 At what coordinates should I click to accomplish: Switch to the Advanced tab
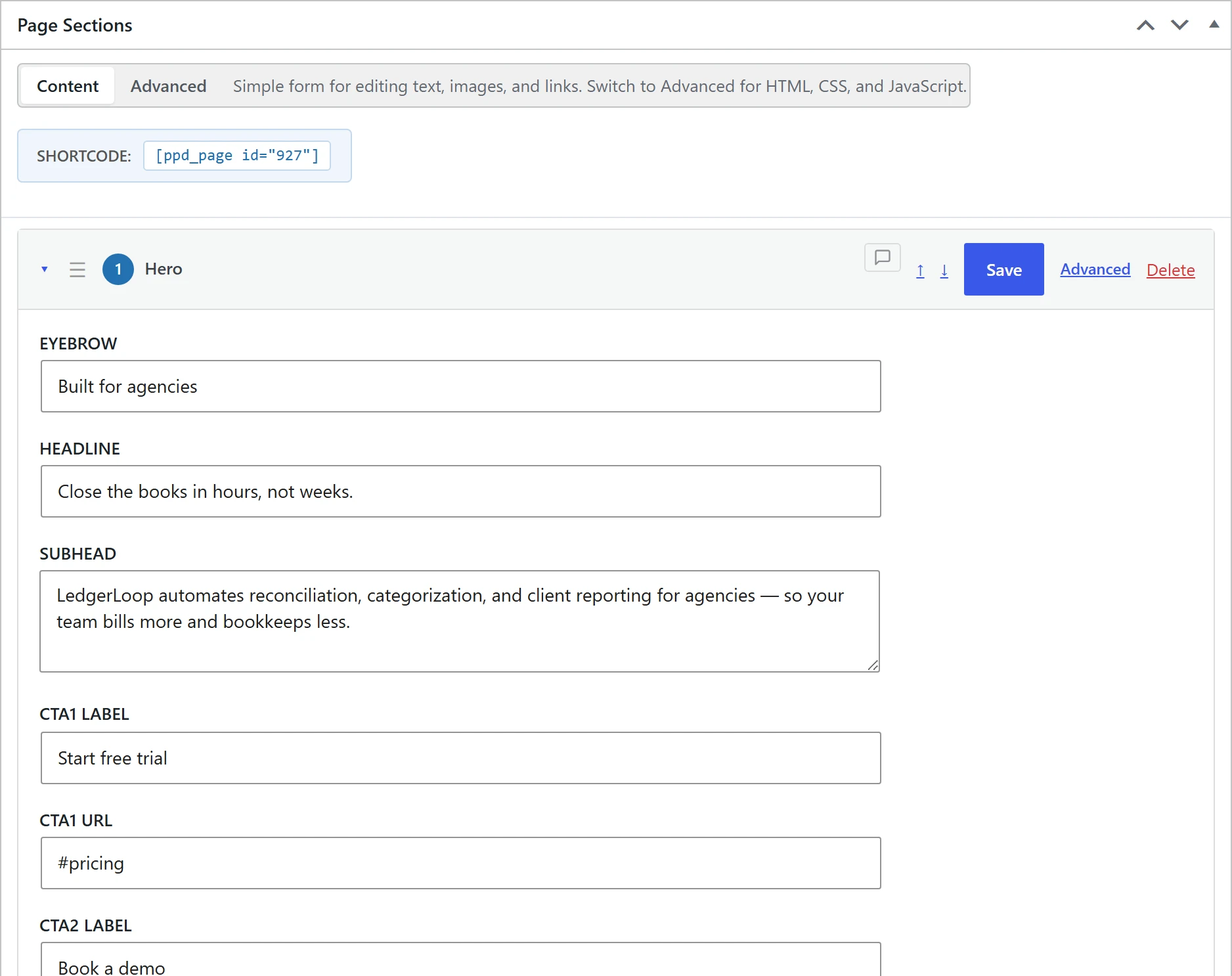click(x=168, y=86)
